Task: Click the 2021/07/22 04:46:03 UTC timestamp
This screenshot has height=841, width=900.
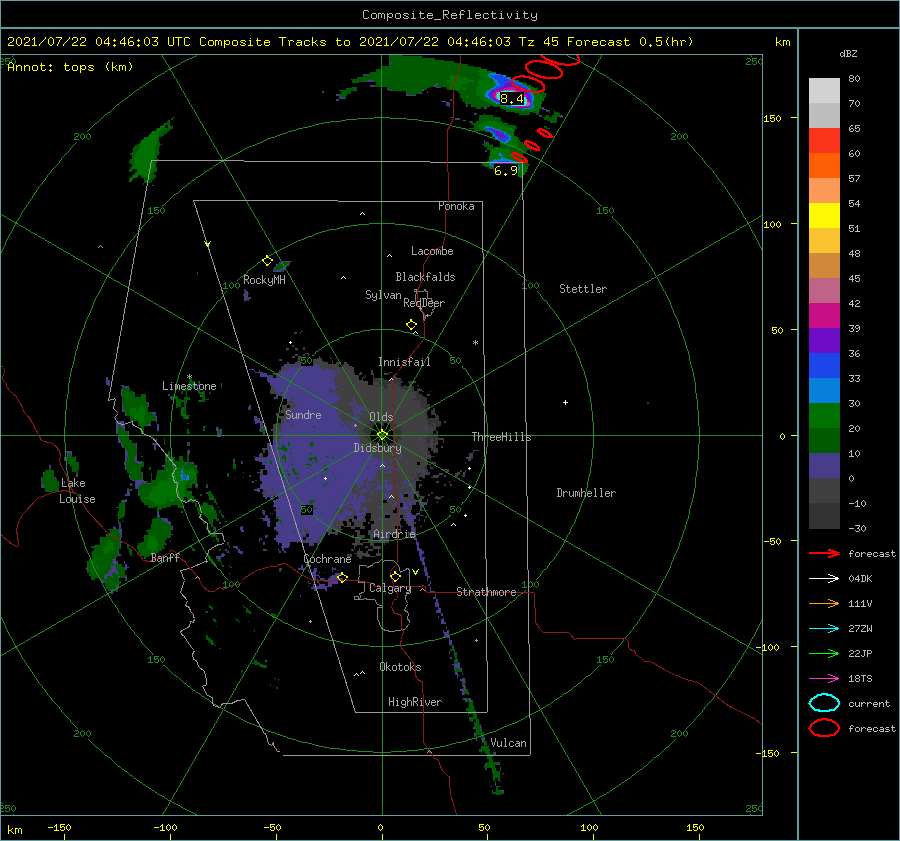Action: coord(99,42)
